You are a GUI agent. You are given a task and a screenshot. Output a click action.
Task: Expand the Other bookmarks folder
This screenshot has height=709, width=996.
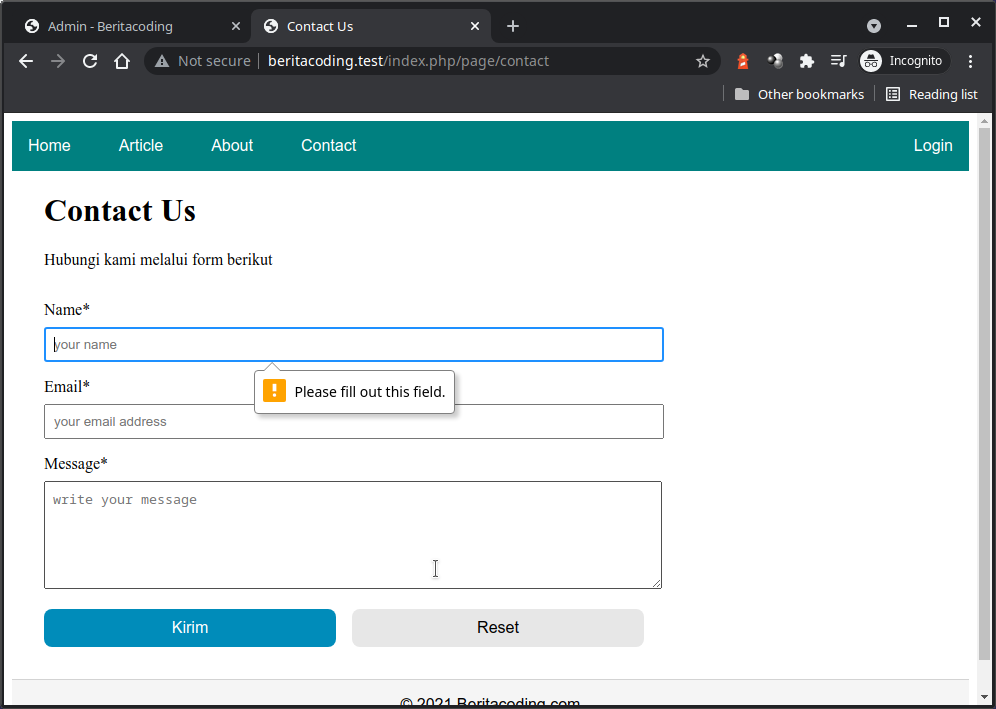[x=798, y=94]
